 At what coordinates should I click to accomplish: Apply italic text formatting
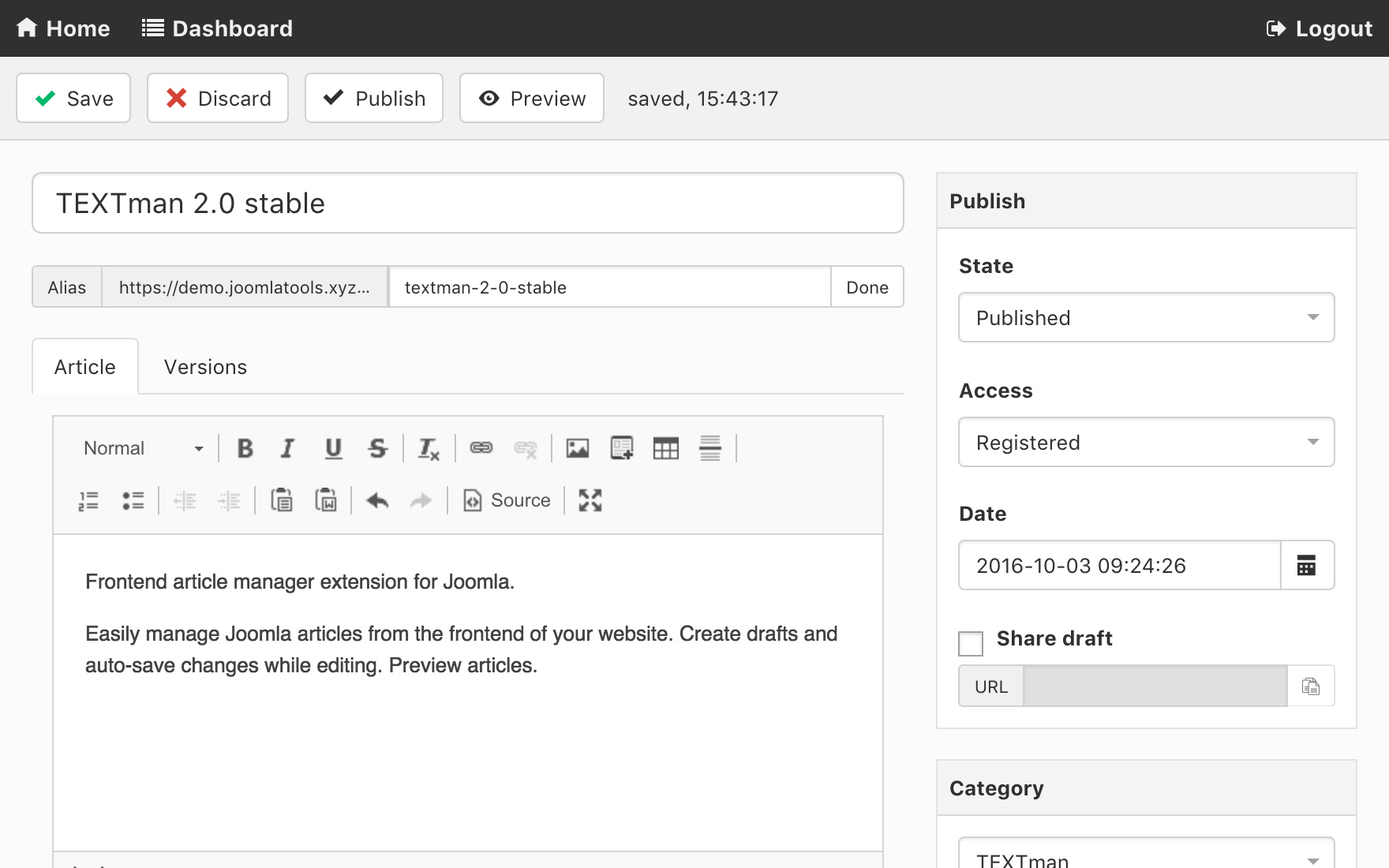point(288,448)
